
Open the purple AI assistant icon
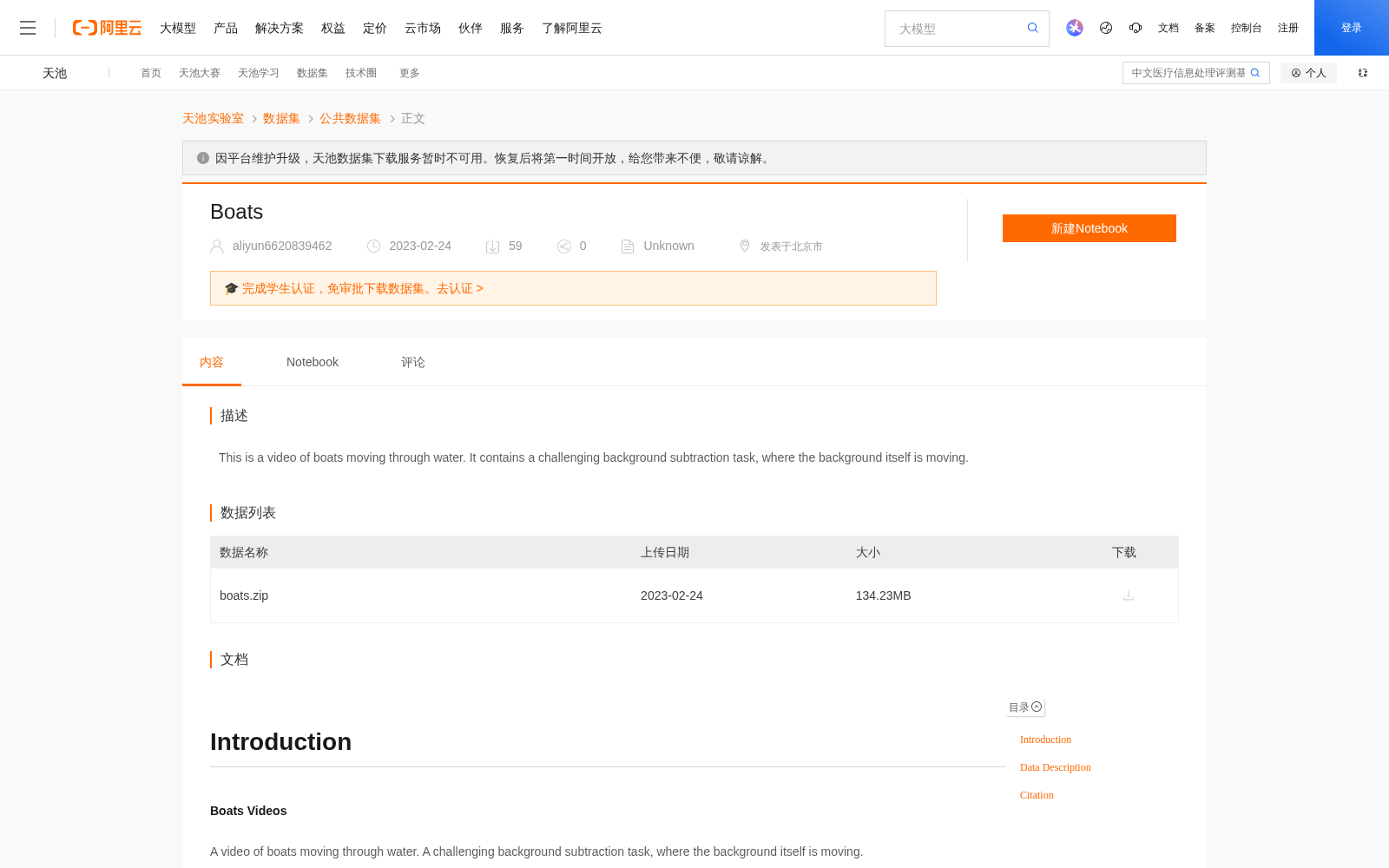[1075, 28]
